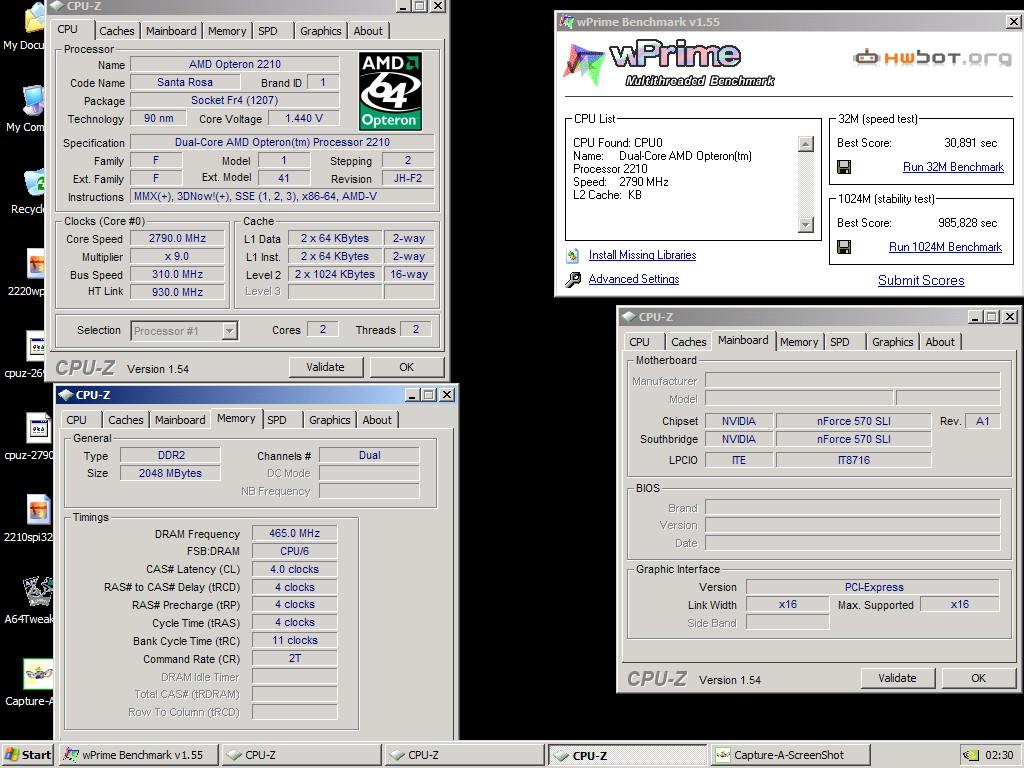Image resolution: width=1024 pixels, height=768 pixels.
Task: Click the Core Voltage 1.440 V value
Action: click(304, 118)
